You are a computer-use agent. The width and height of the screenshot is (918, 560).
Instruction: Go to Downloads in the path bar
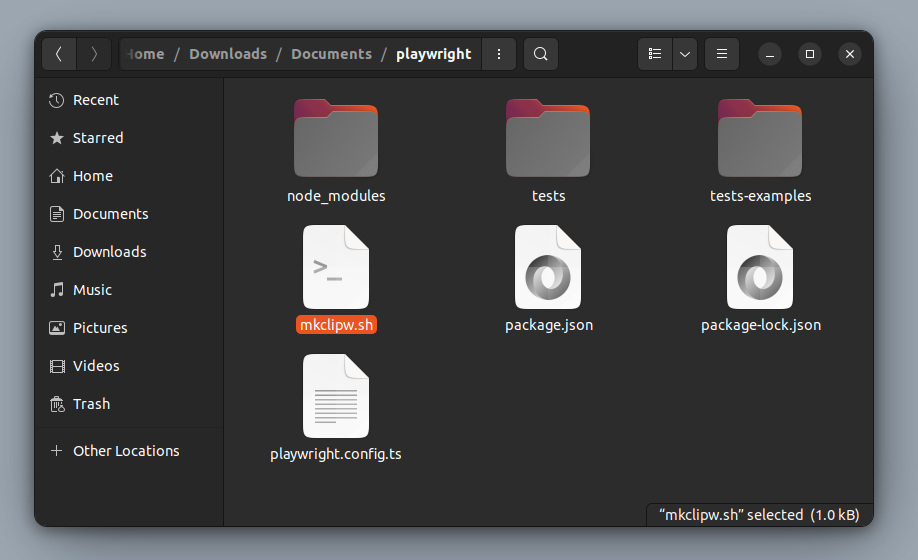tap(228, 54)
